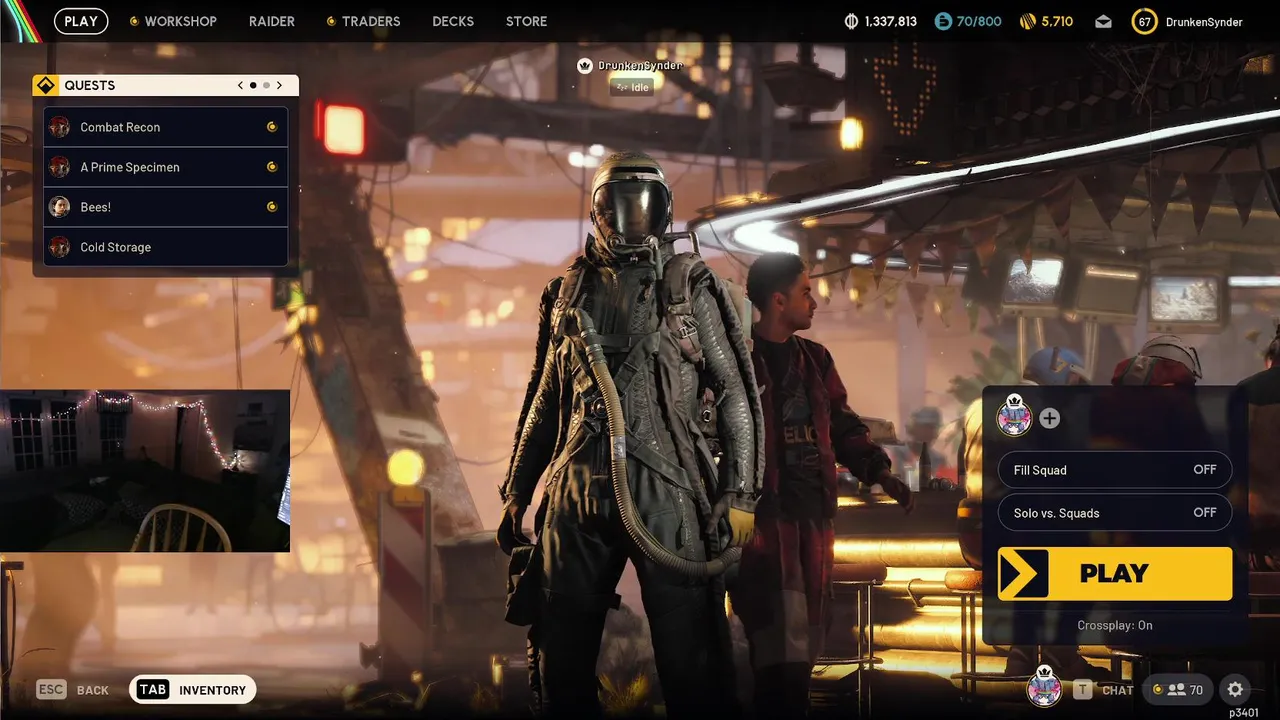This screenshot has width=1280, height=720.
Task: Open the TRADERS tab
Action: click(371, 21)
